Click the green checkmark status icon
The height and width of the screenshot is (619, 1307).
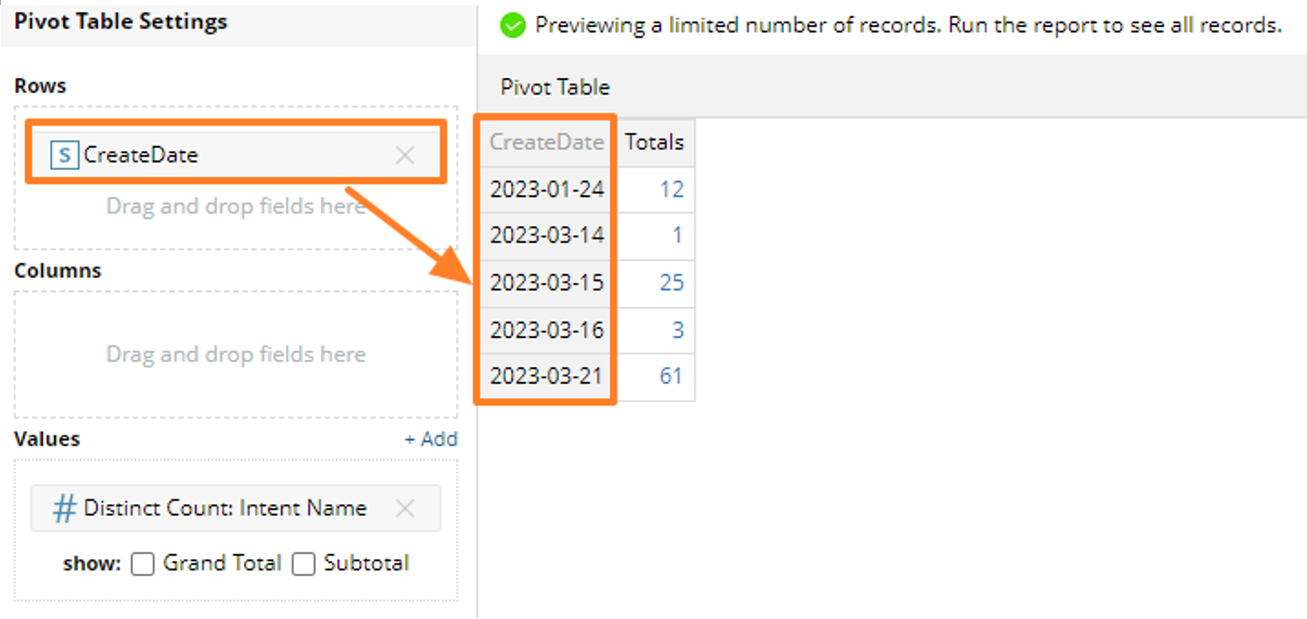(x=513, y=26)
